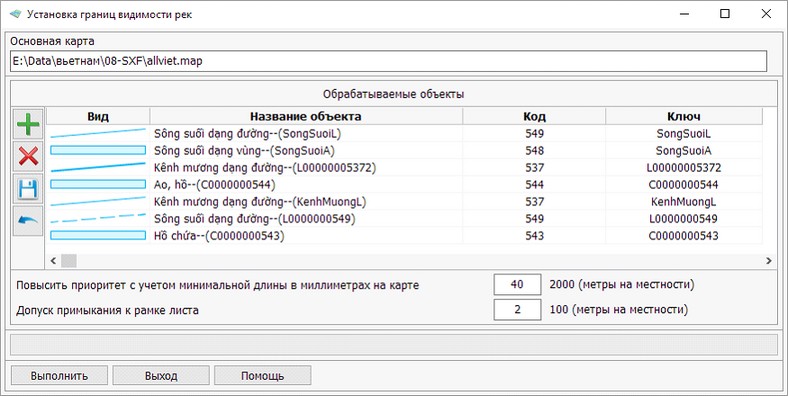Select line symbol for SongSuoiL row
The height and width of the screenshot is (396, 788).
click(98, 133)
